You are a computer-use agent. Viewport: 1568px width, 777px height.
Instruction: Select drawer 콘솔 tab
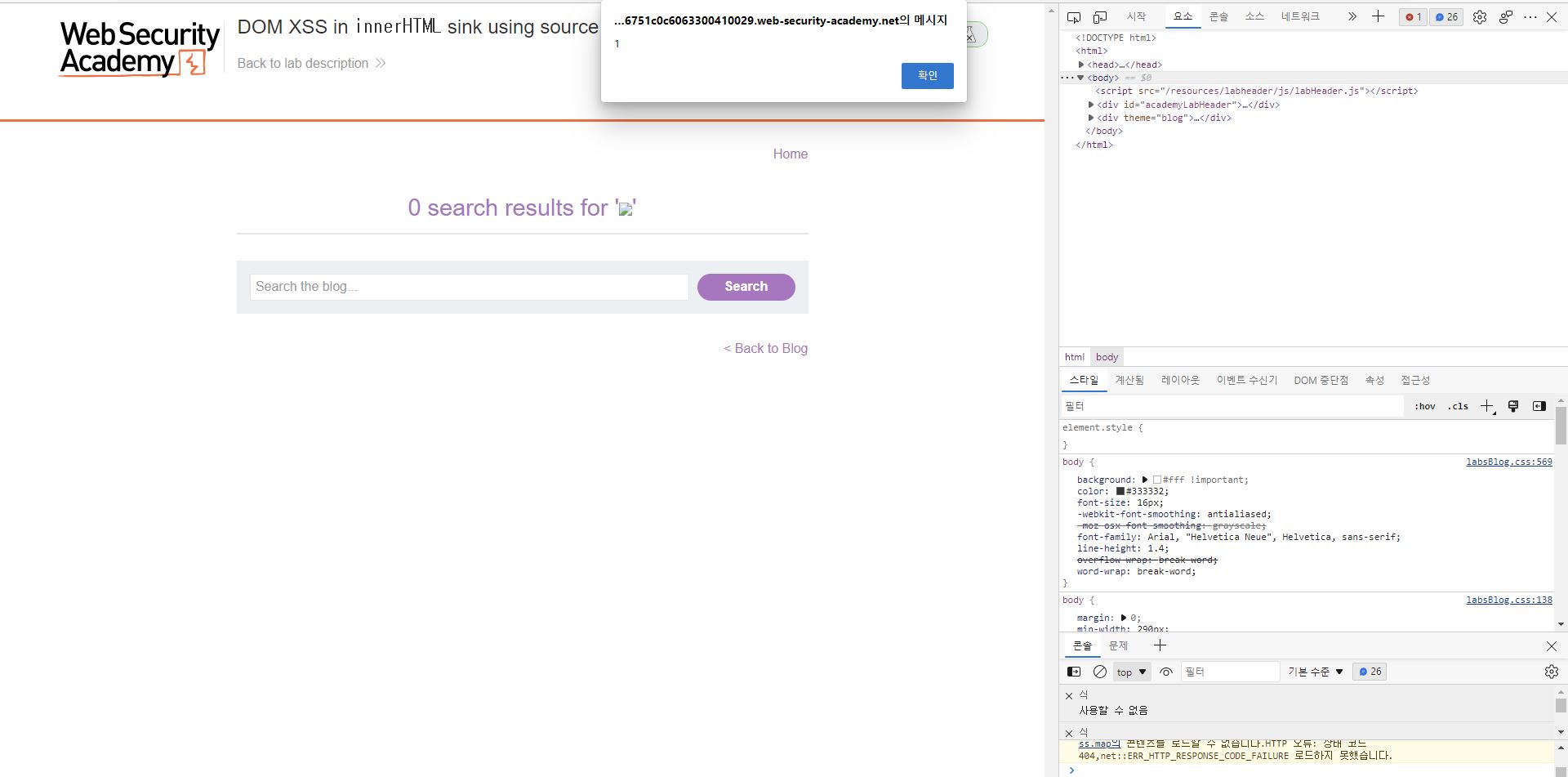click(x=1082, y=646)
